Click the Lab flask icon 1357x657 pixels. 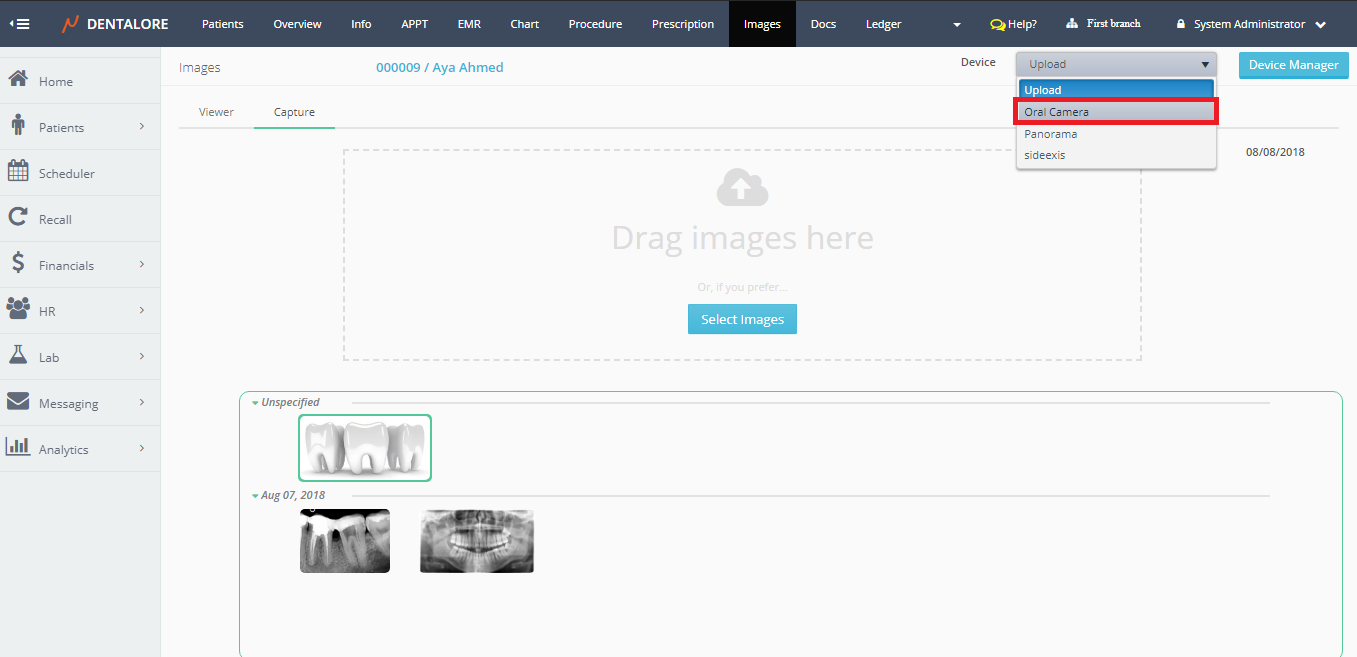17,356
